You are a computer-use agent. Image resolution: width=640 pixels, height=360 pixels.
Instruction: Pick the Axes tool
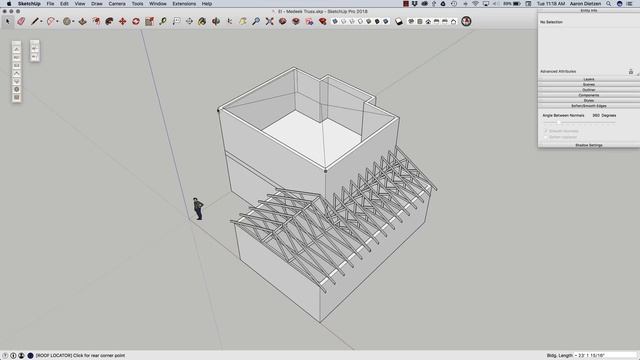tap(229, 21)
